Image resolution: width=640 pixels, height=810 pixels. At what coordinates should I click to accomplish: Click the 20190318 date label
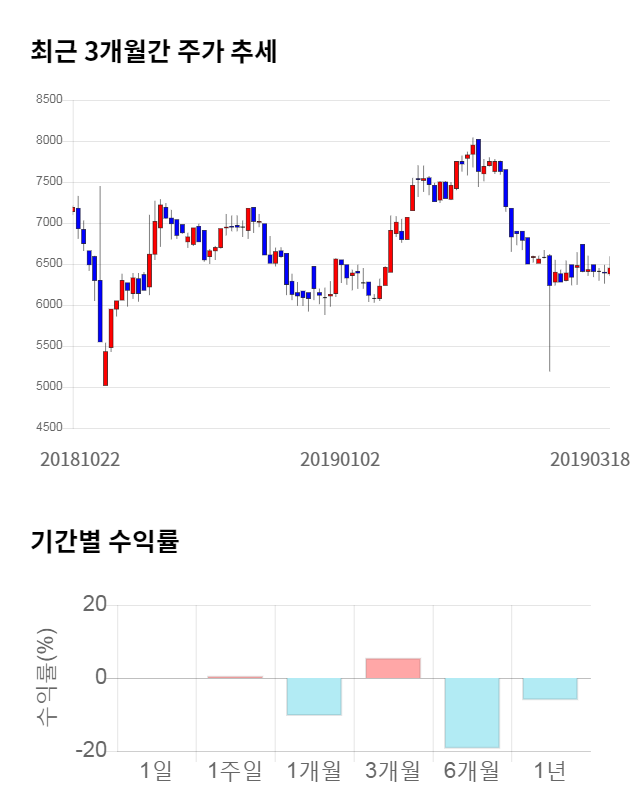590,459
